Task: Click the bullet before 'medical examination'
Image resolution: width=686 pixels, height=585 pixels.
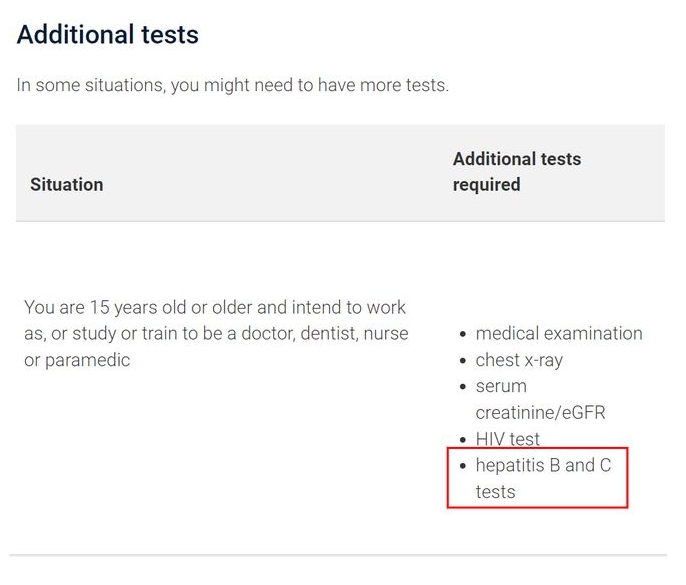Action: point(463,334)
